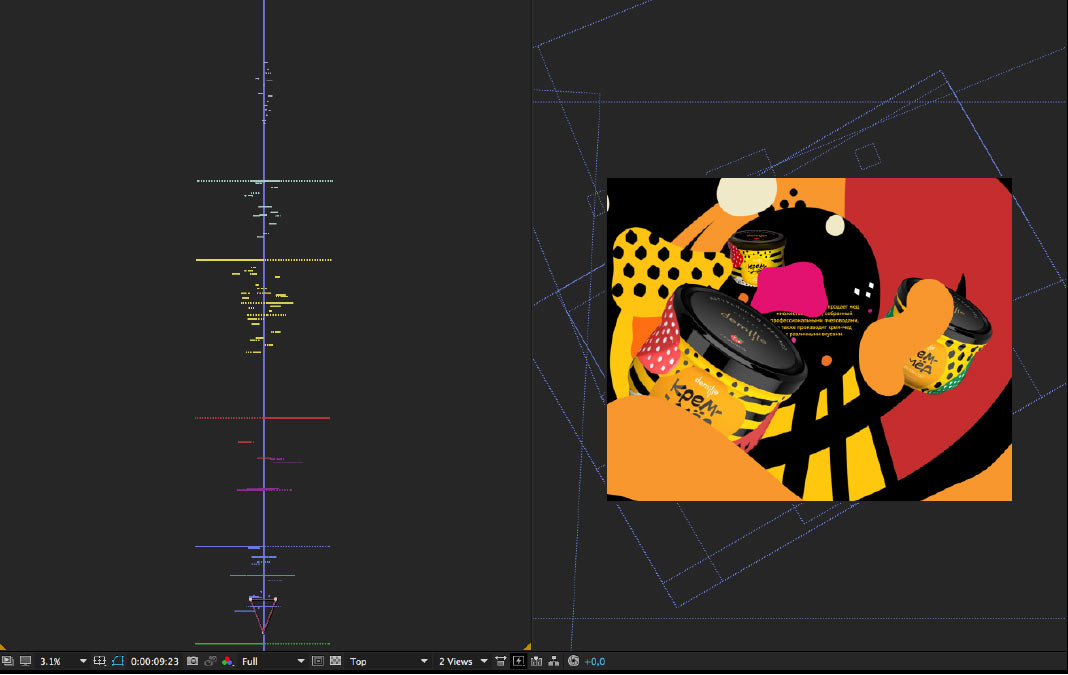Click the Reset Exposure icon
Screen dimensions: 1068x675
[x=573, y=661]
